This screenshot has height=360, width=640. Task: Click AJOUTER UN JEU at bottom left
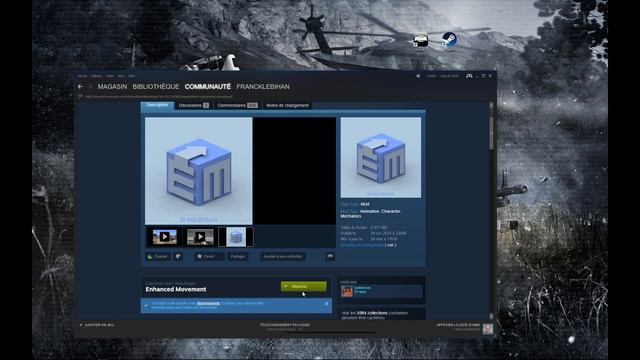click(97, 325)
